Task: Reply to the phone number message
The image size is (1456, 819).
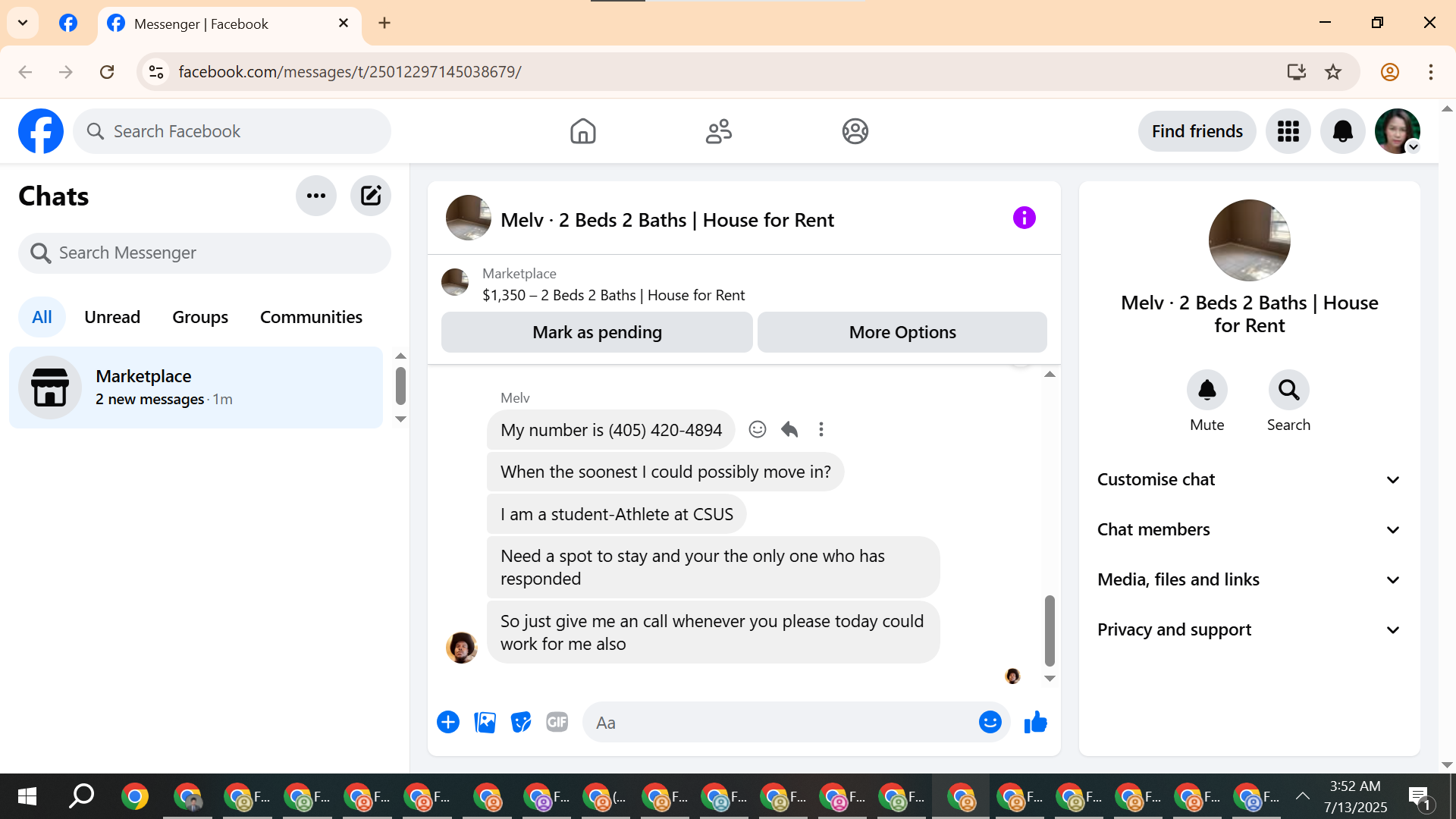Action: click(789, 429)
